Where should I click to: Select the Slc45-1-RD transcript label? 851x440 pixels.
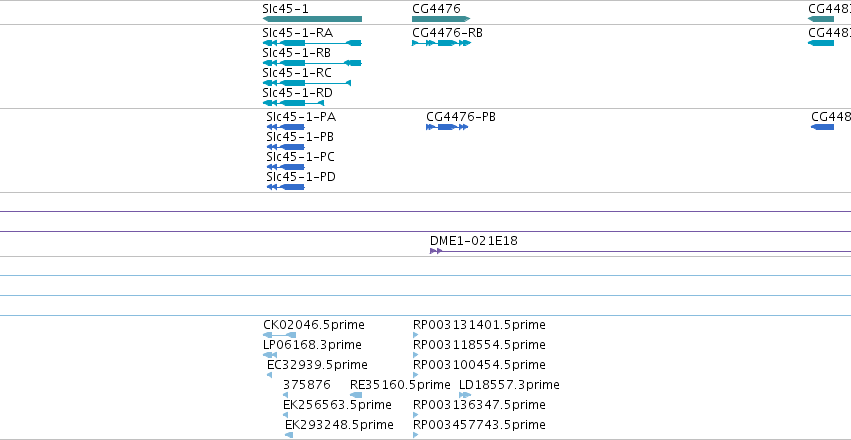[x=297, y=93]
